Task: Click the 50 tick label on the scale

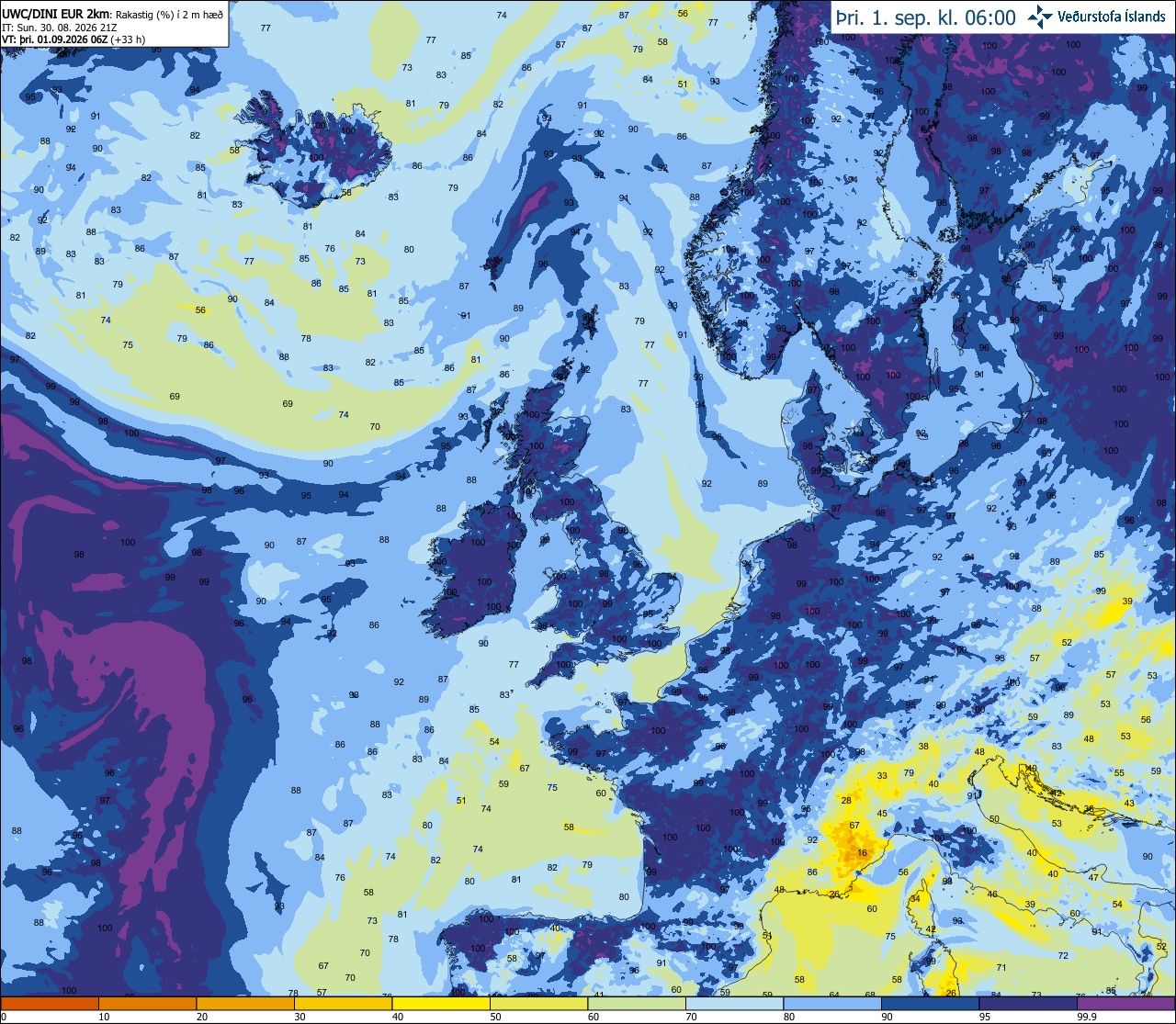Action: pos(495,1017)
